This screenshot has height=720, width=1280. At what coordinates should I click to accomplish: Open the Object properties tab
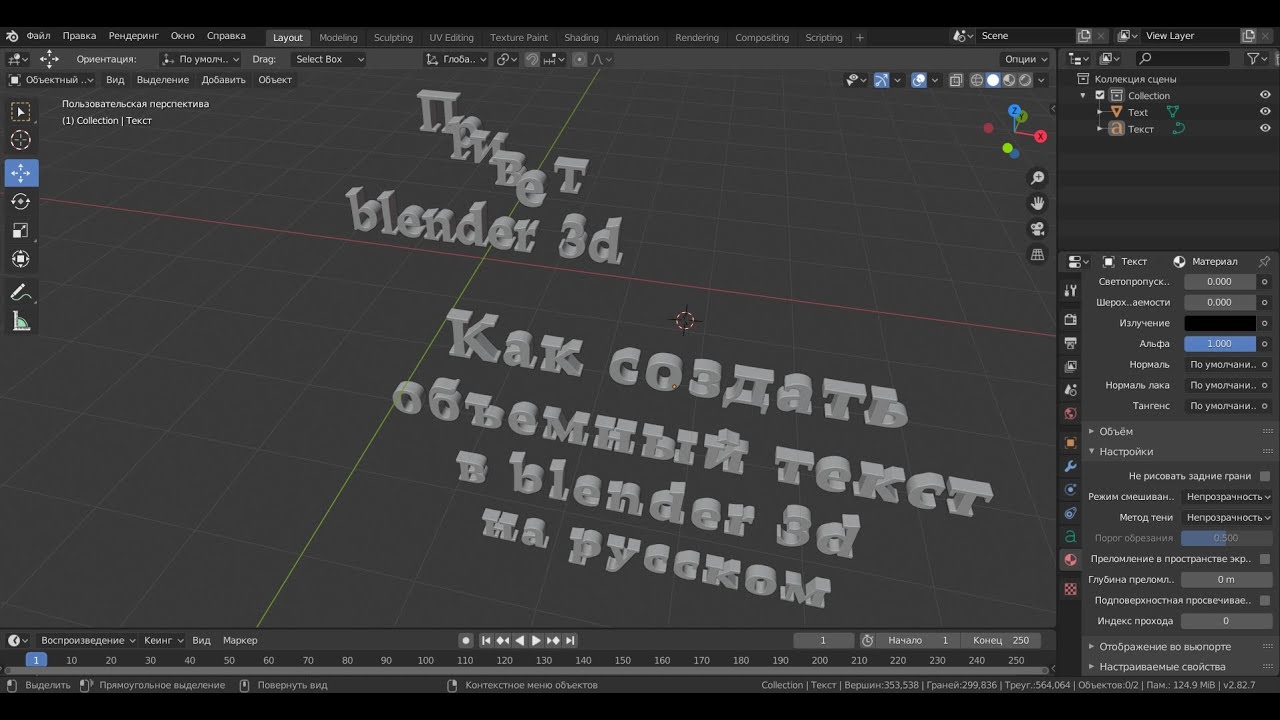(1070, 443)
